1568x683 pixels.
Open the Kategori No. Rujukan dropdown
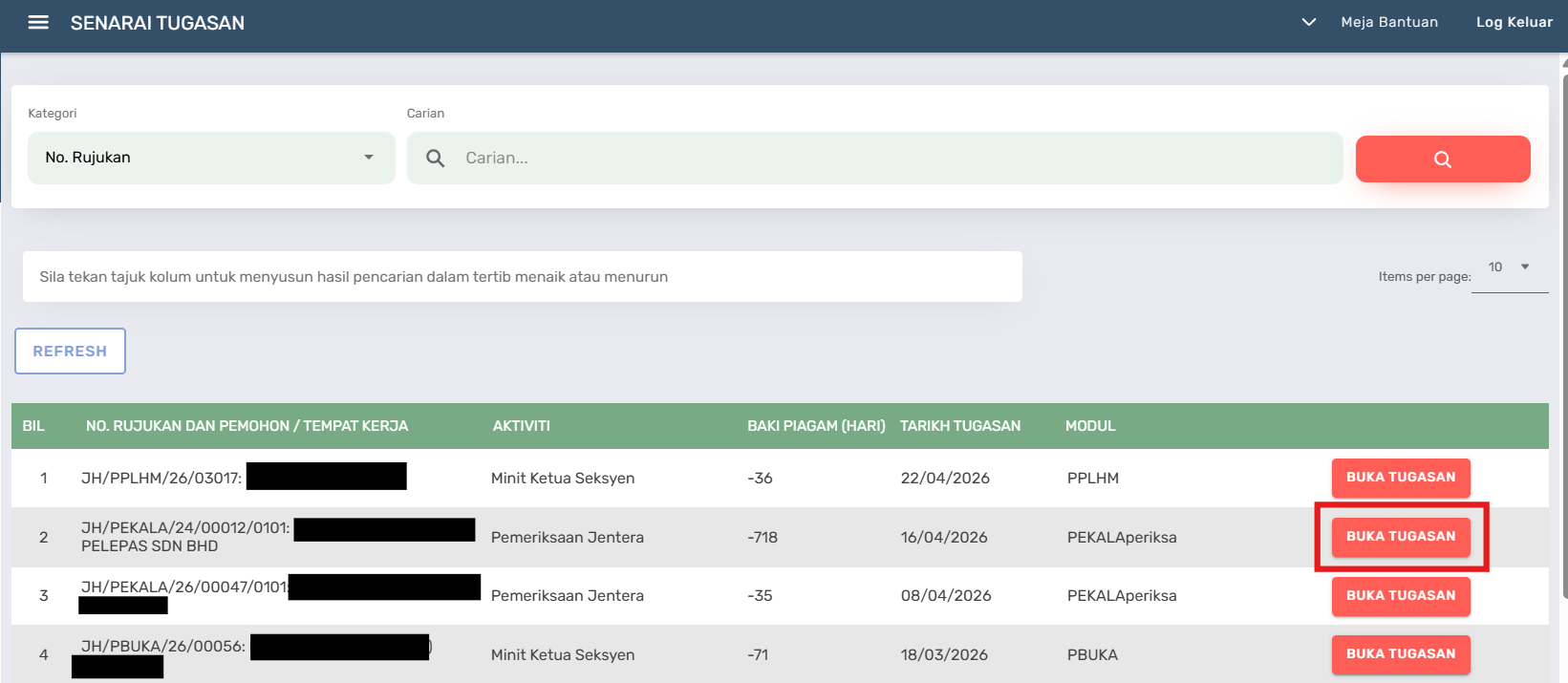coord(211,158)
